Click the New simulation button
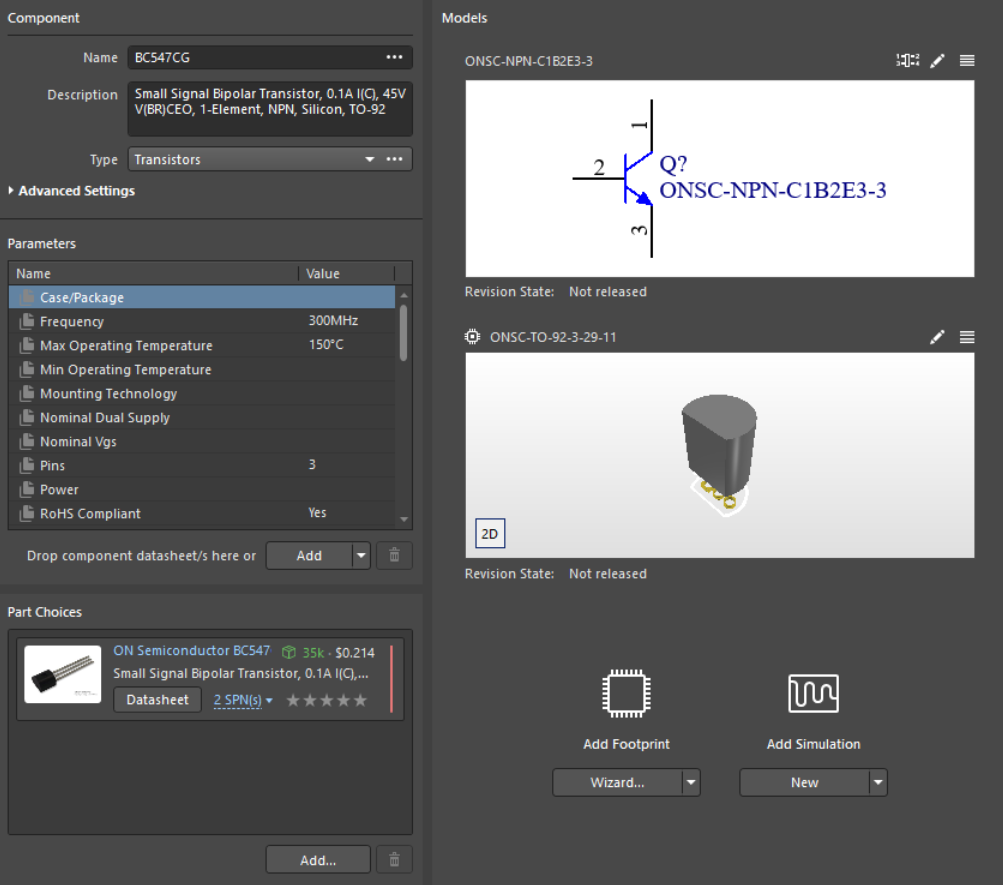The height and width of the screenshot is (885, 1003). (805, 783)
